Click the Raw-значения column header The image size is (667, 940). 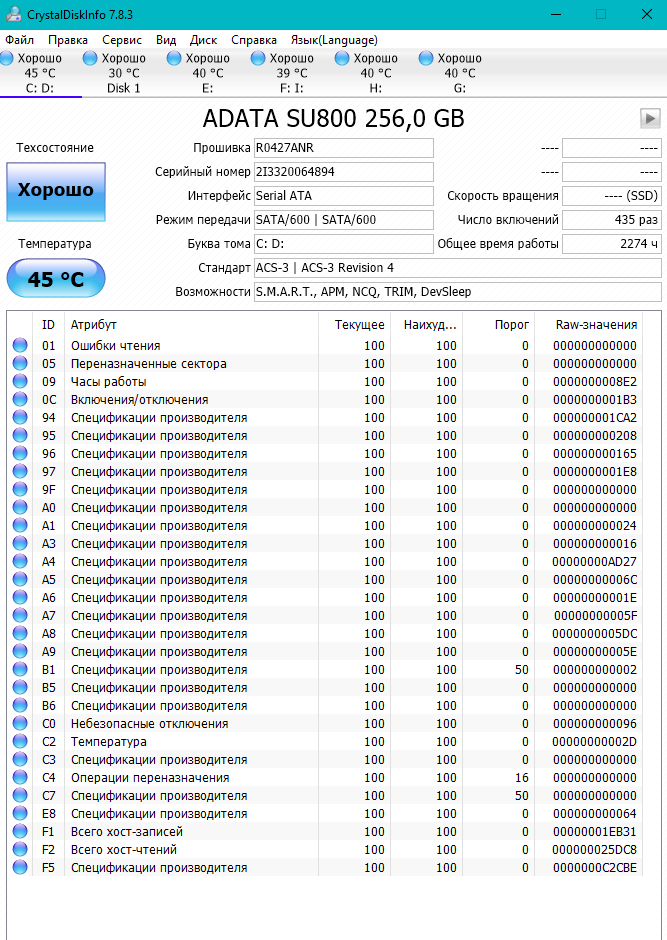click(588, 325)
